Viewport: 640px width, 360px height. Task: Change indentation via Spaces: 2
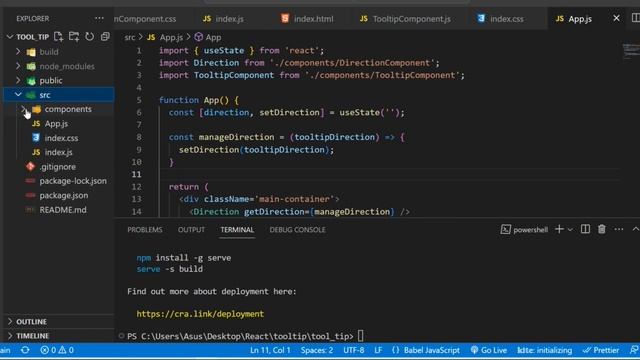pos(317,350)
